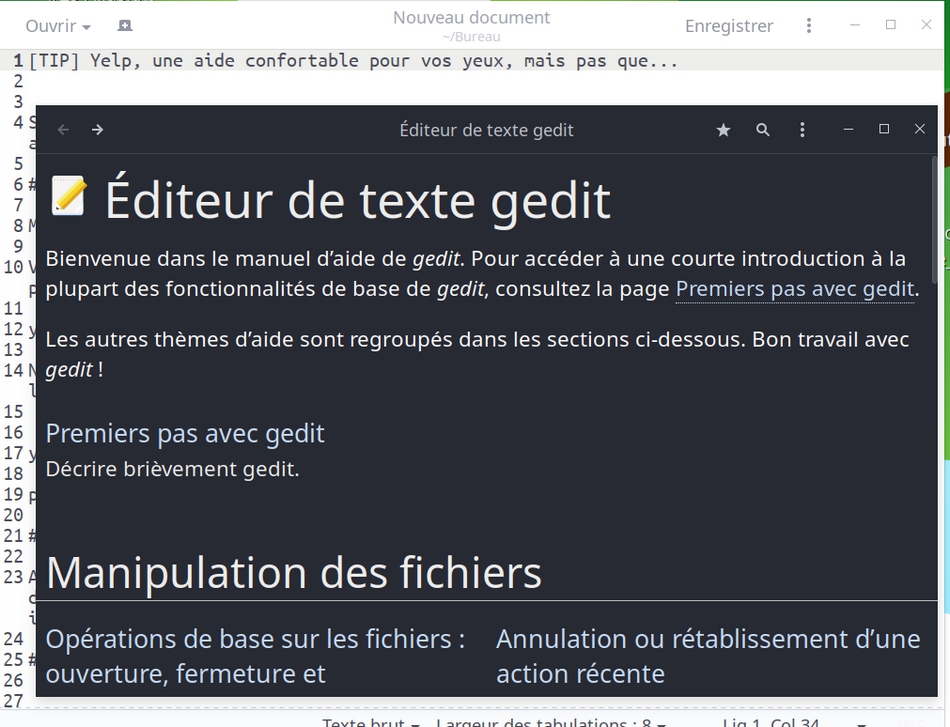
Task: Open search in the gedit help viewer
Action: coord(763,130)
